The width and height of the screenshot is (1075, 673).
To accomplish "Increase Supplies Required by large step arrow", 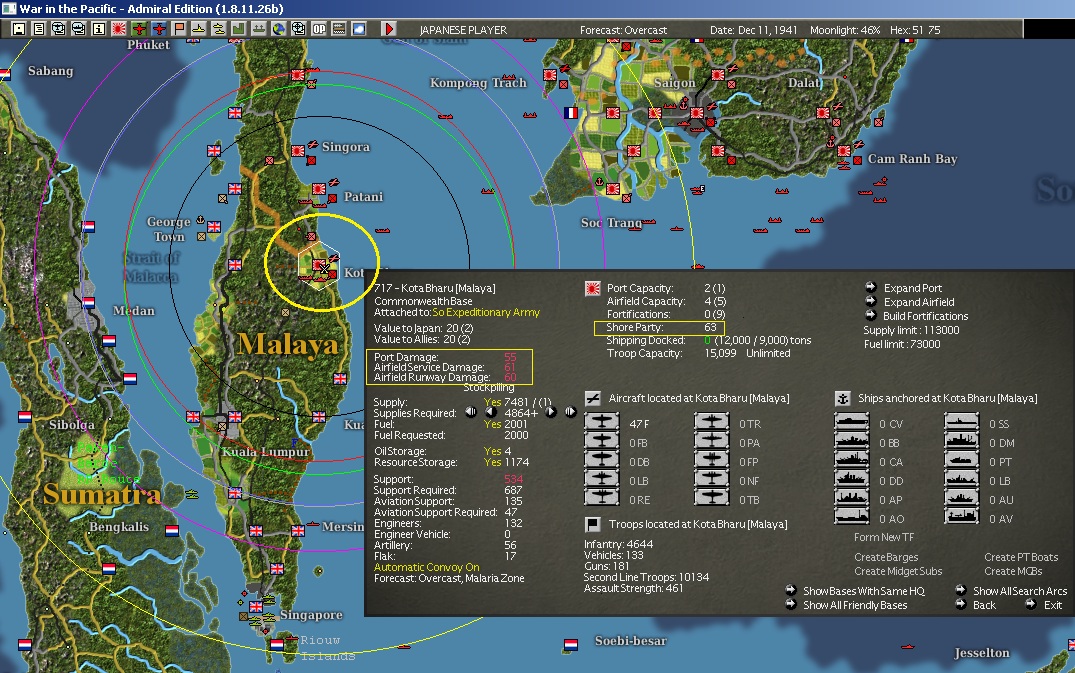I will [570, 412].
